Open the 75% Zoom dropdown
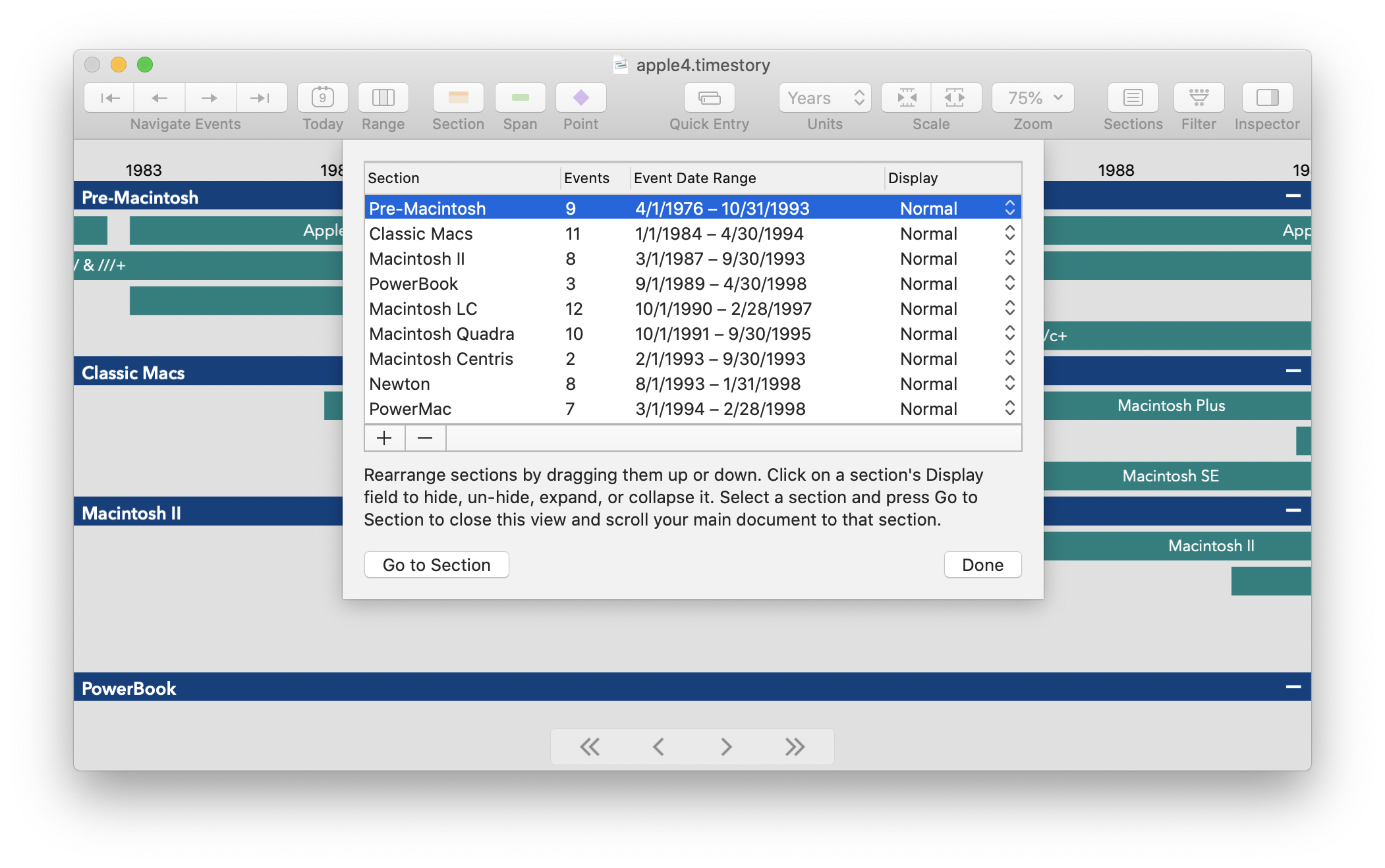The height and width of the screenshot is (868, 1385). point(1032,97)
